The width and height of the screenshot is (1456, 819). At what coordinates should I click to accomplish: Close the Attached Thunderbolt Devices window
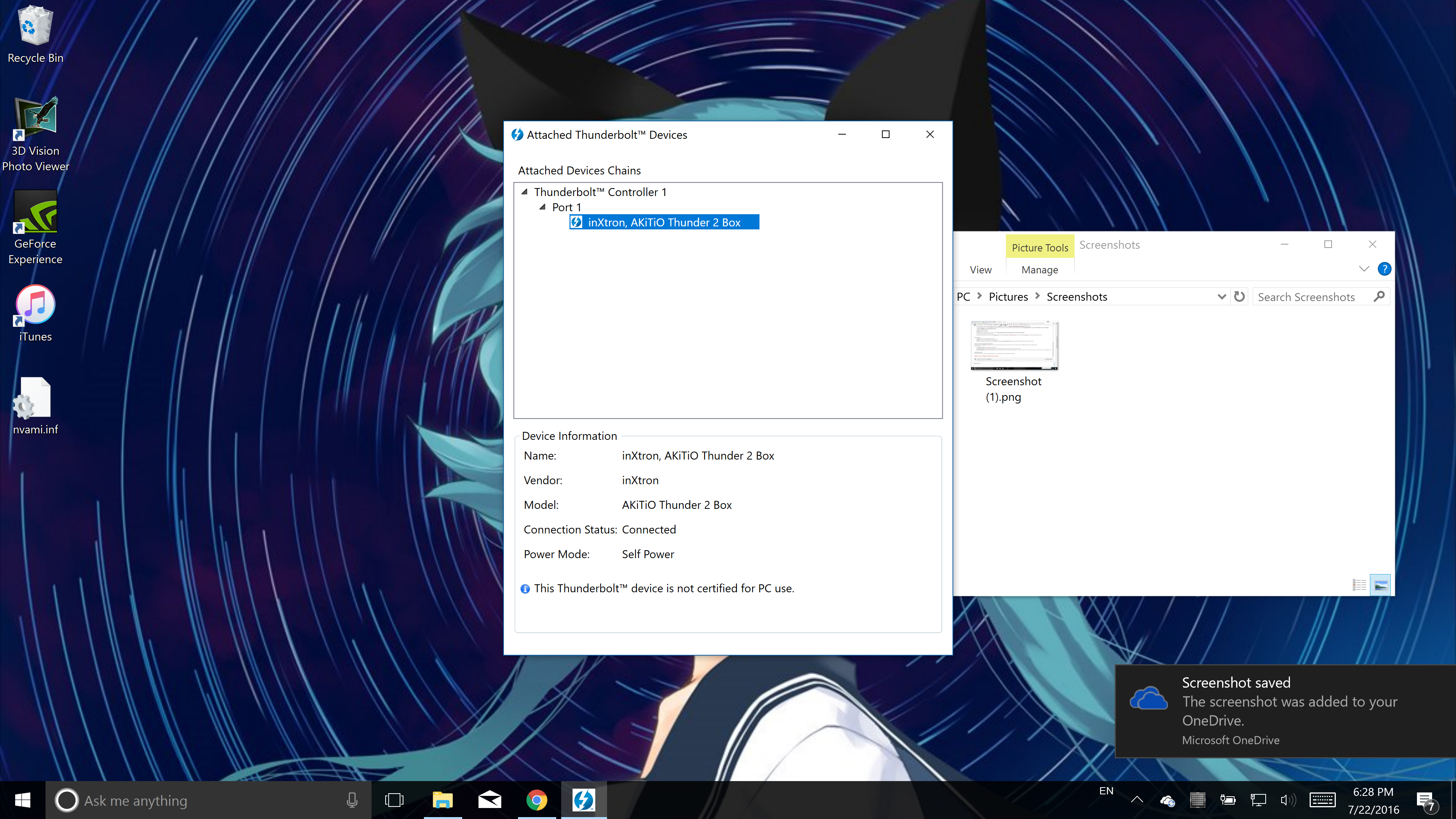click(x=930, y=135)
